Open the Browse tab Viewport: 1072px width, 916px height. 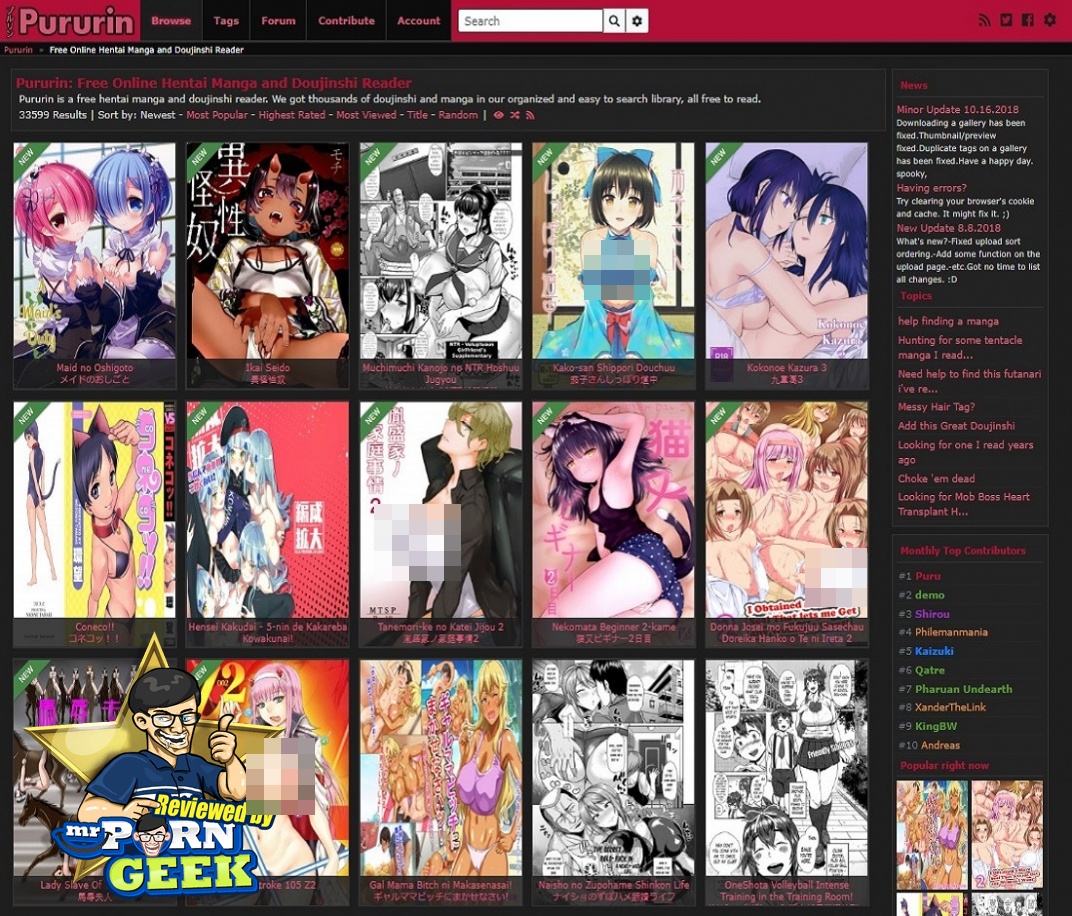pyautogui.click(x=171, y=21)
